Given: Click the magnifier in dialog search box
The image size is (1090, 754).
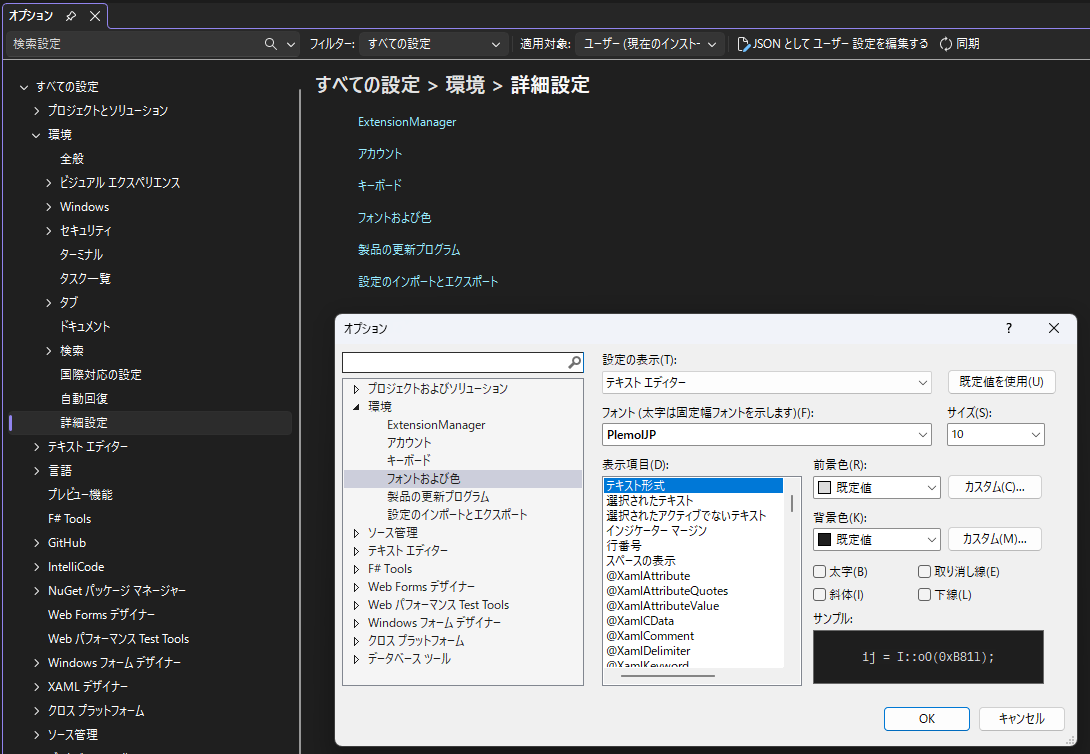Looking at the screenshot, I should pos(574,362).
